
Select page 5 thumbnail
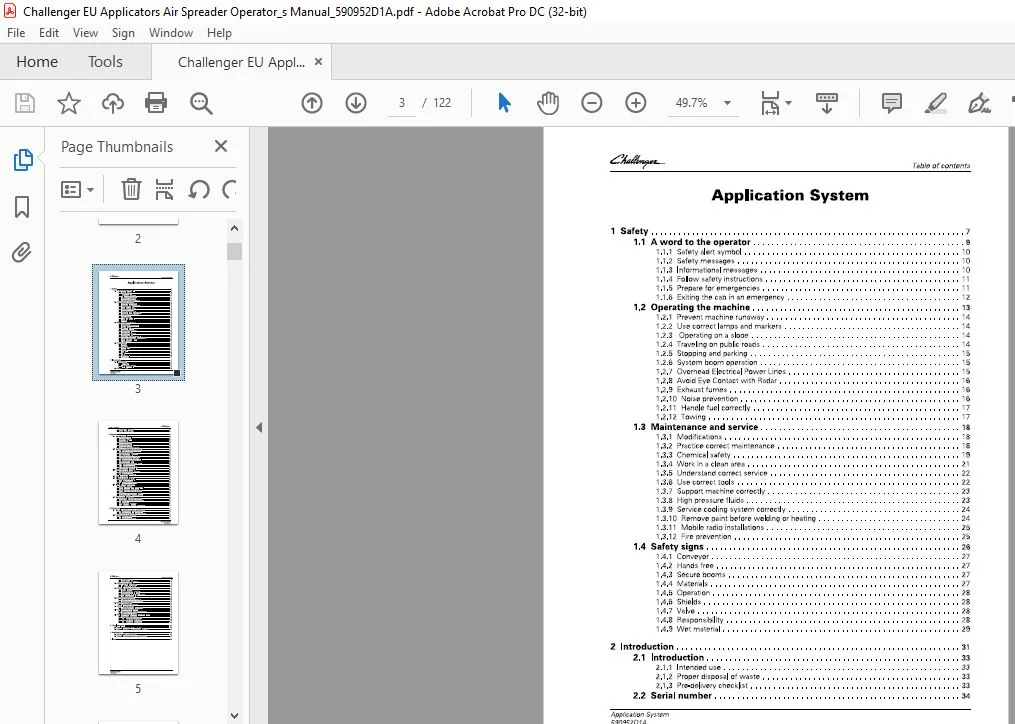[139, 622]
